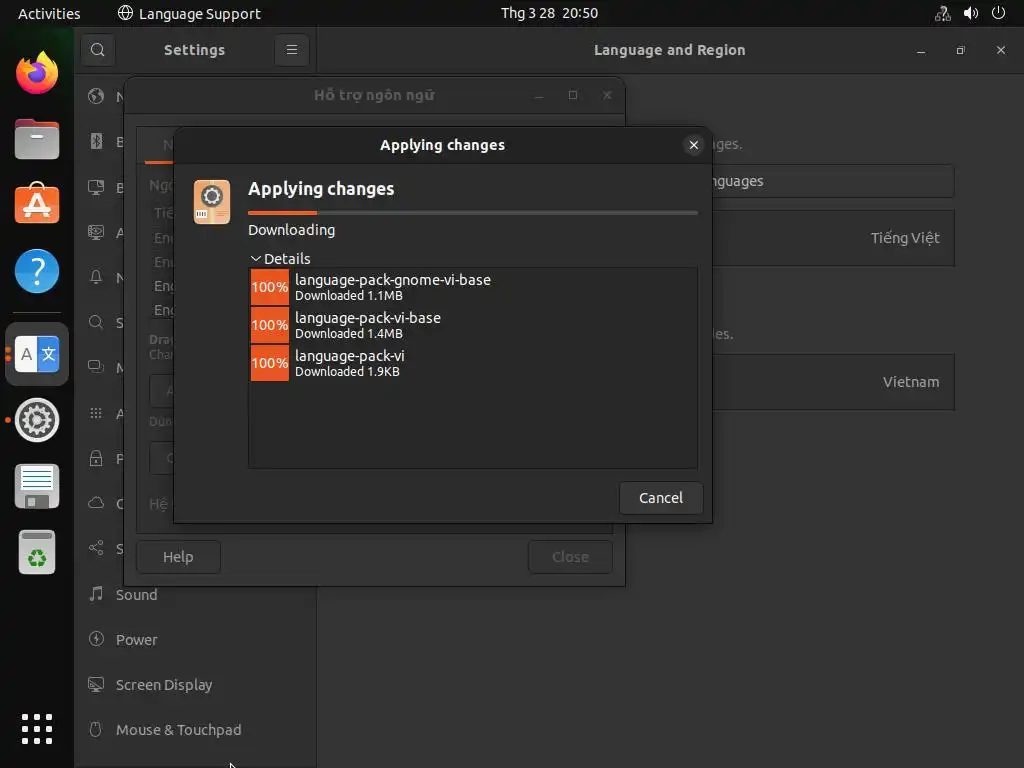The height and width of the screenshot is (768, 1024).
Task: Click the download progress bar
Action: point(472,213)
